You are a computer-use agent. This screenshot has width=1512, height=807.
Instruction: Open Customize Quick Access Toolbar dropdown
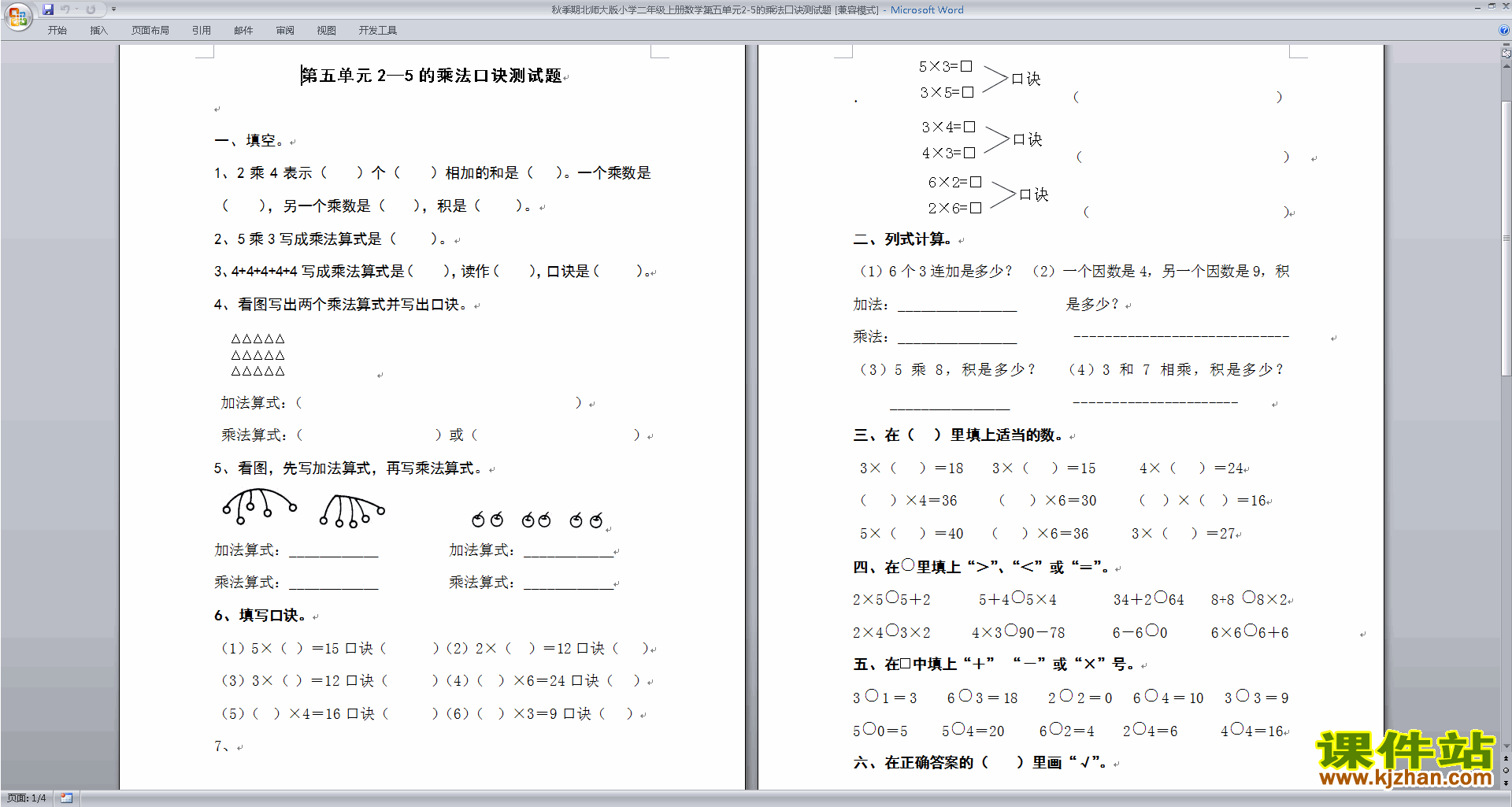tap(113, 9)
